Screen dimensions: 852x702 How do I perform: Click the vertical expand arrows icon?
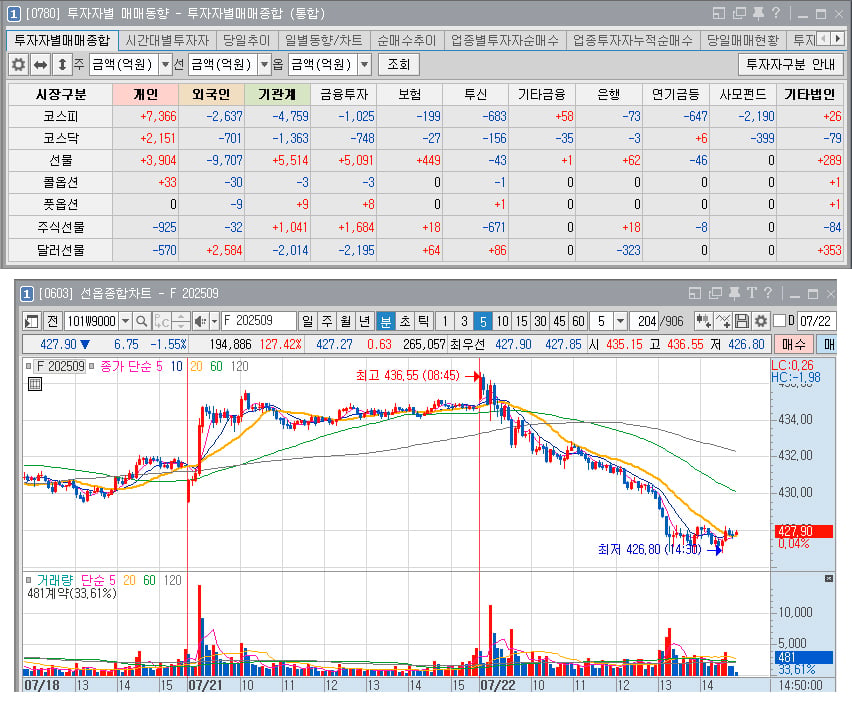(62, 65)
